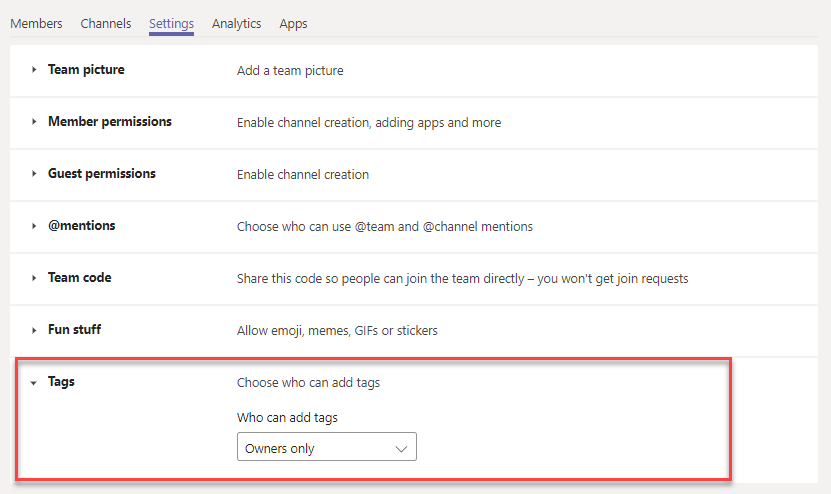Image resolution: width=831 pixels, height=494 pixels.
Task: Click the dropdown chevron beside Owners only
Action: coord(401,449)
